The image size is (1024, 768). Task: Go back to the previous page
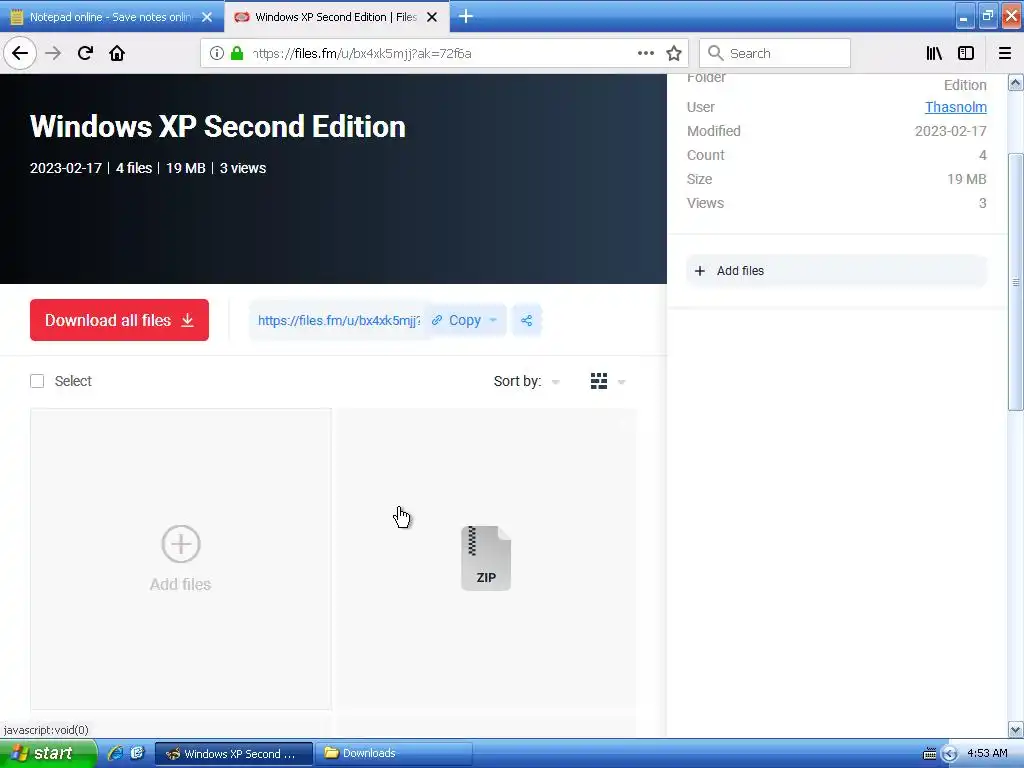coord(20,53)
